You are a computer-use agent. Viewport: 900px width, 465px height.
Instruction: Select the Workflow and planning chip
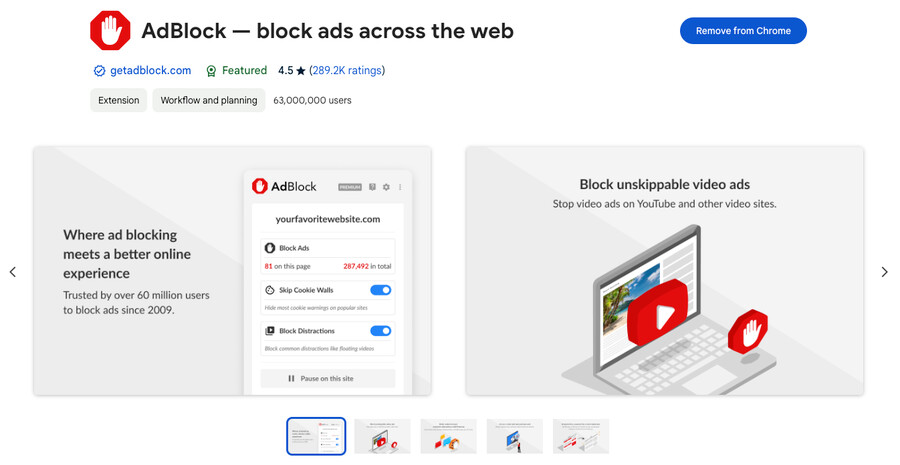click(209, 100)
